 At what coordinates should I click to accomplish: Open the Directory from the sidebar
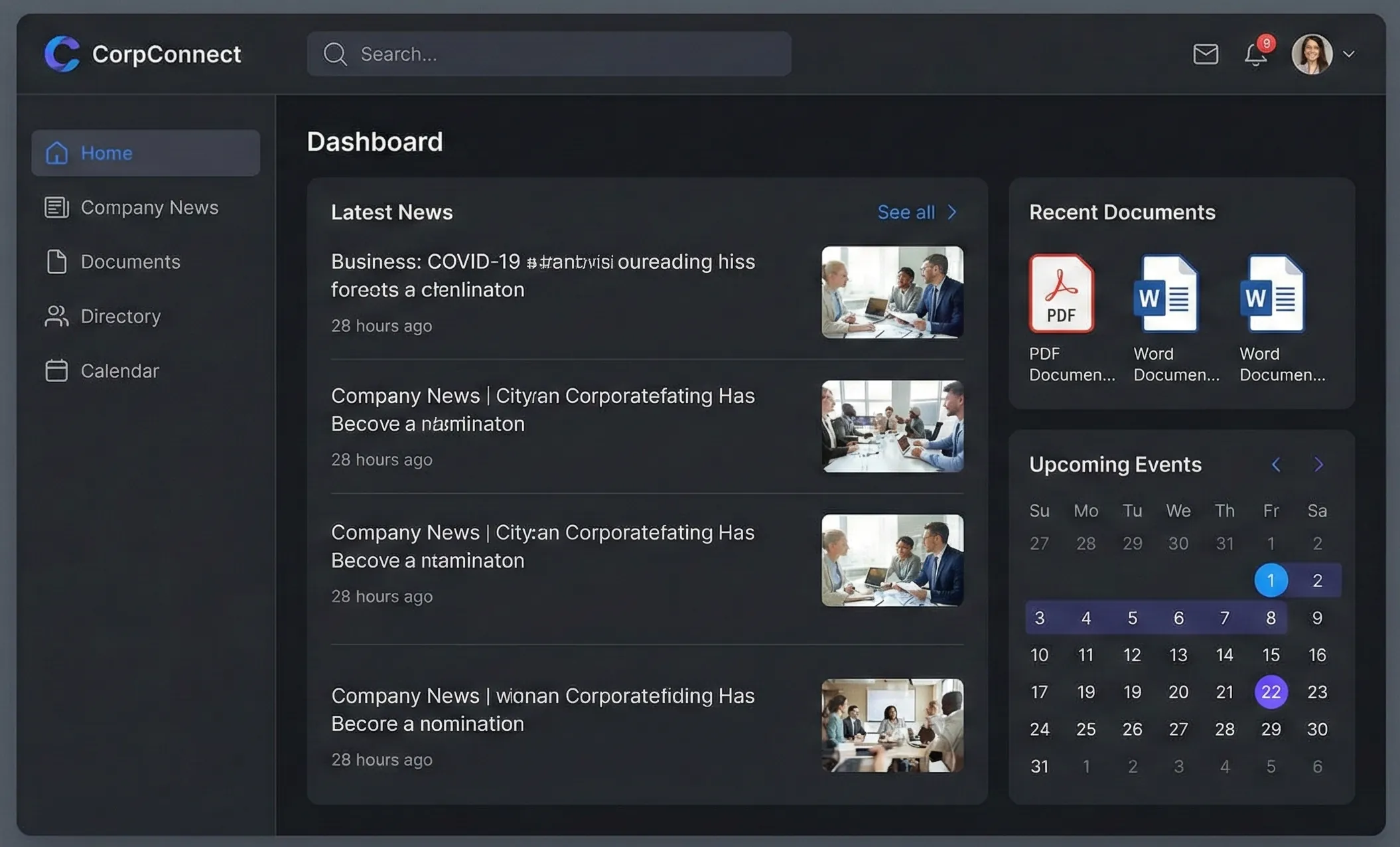(120, 316)
